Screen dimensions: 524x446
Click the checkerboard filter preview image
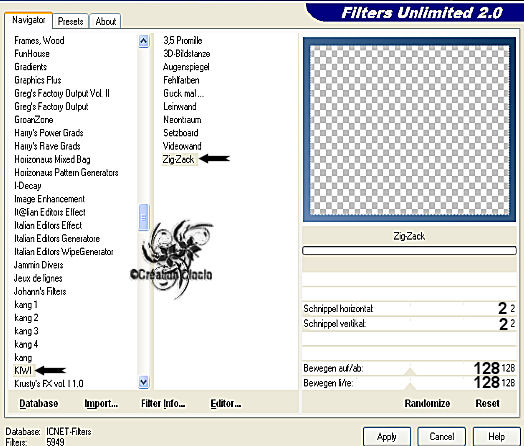(x=409, y=130)
